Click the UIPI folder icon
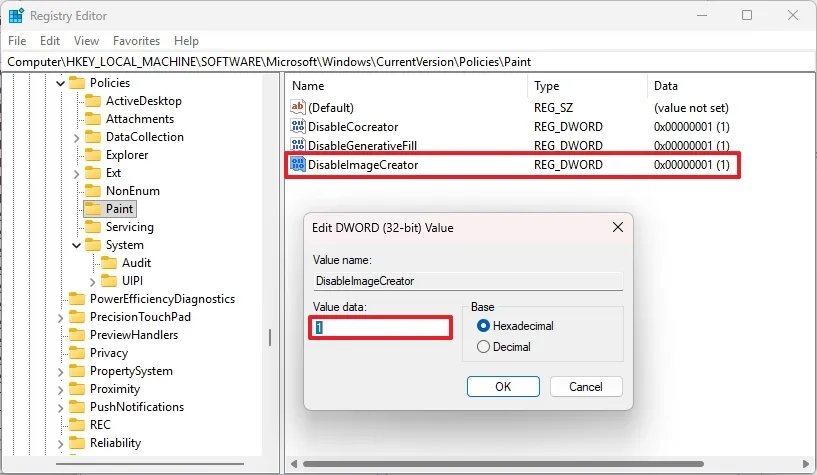Image resolution: width=817 pixels, height=475 pixels. click(x=109, y=281)
